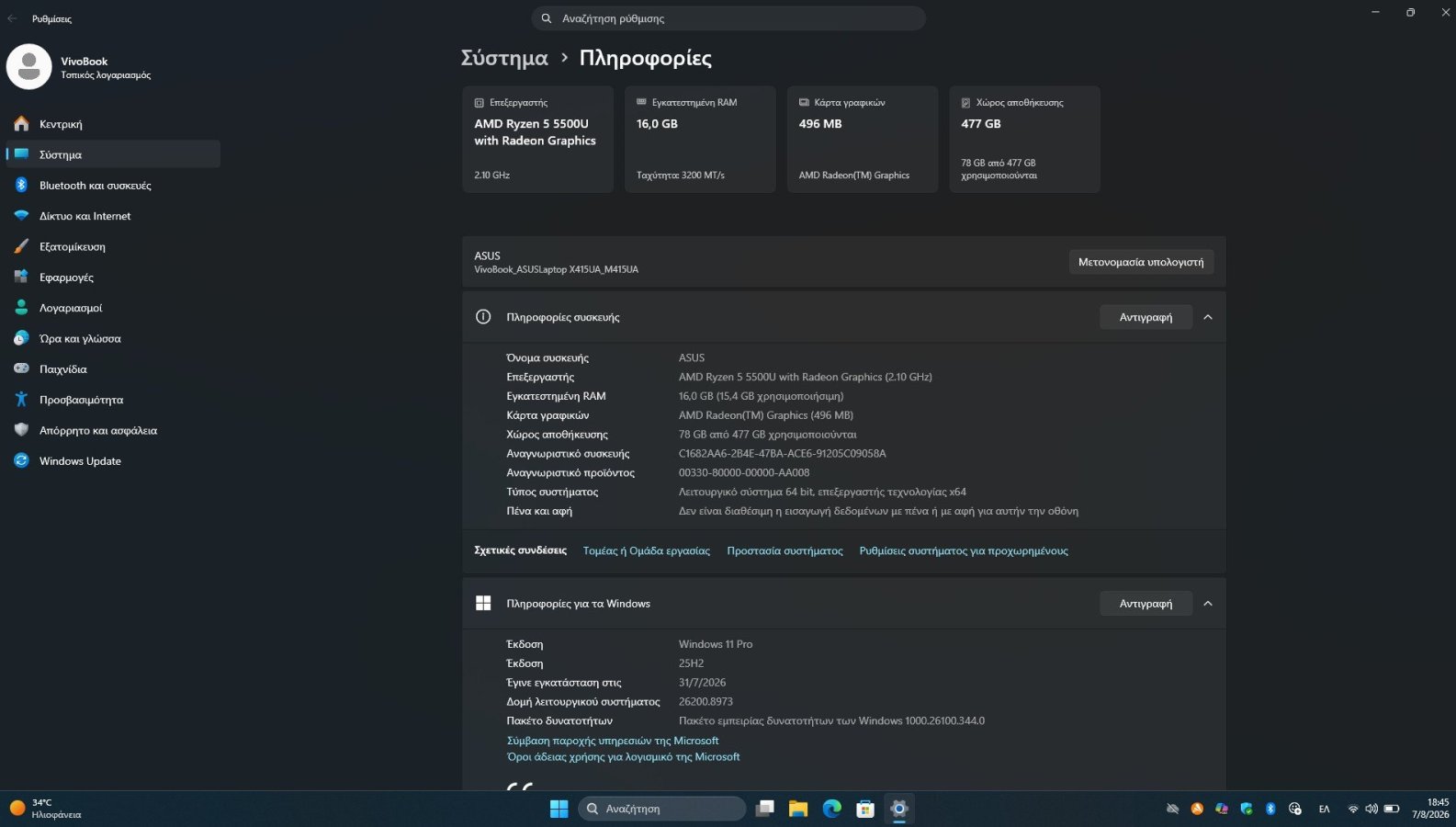Click the Παιχνίδια controller icon

coord(21,369)
